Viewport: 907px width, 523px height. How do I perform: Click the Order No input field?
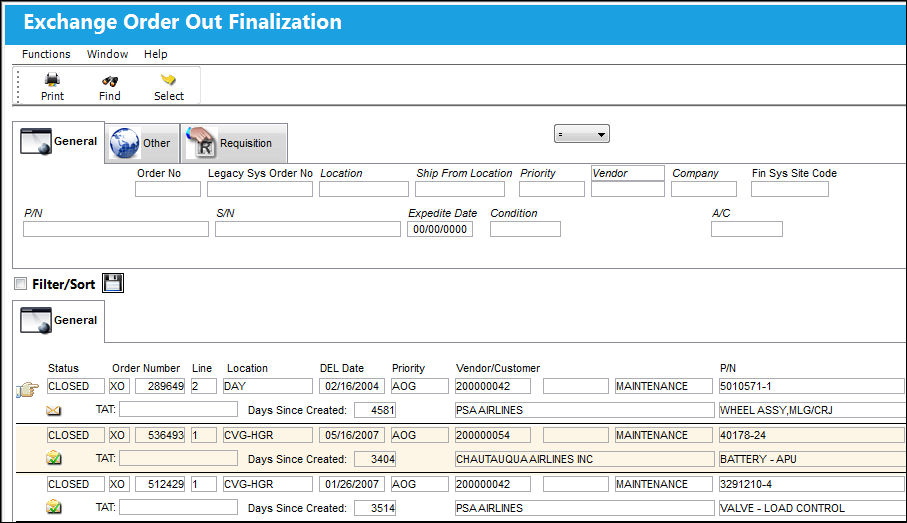coord(168,189)
